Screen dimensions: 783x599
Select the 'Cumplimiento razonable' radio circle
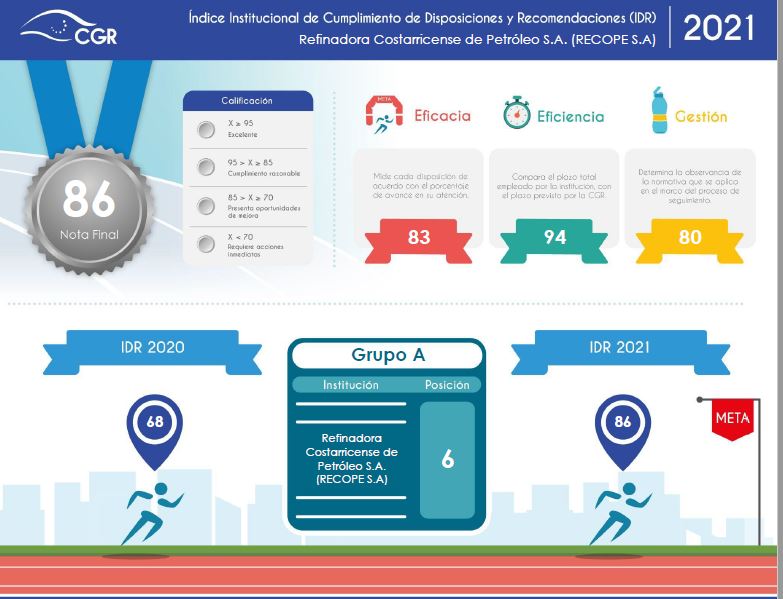coord(206,167)
